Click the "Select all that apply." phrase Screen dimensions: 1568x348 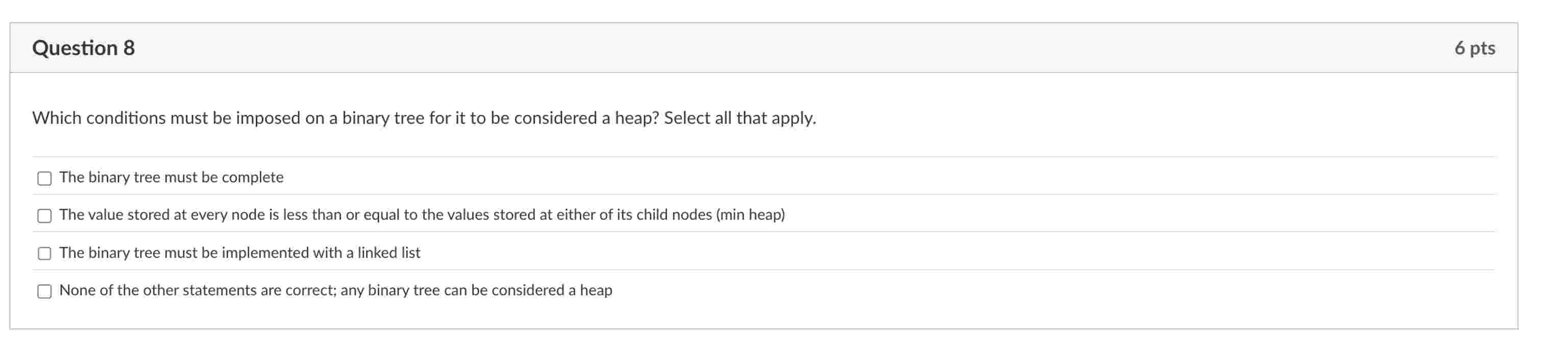point(740,118)
